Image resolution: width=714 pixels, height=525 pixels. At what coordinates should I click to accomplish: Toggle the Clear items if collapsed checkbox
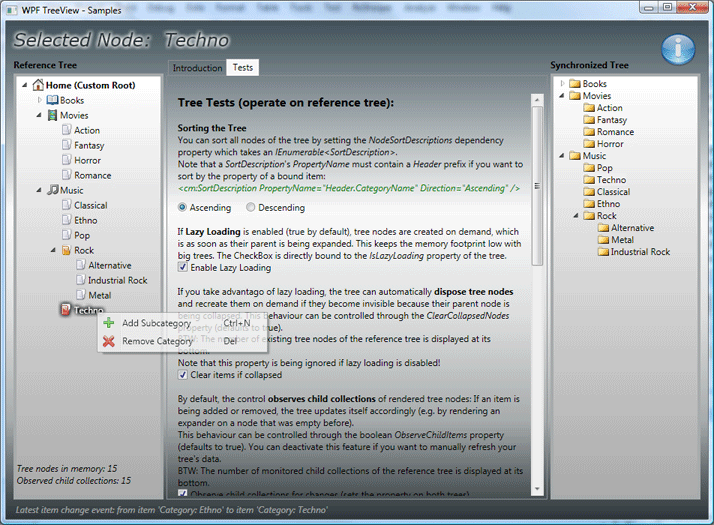183,375
